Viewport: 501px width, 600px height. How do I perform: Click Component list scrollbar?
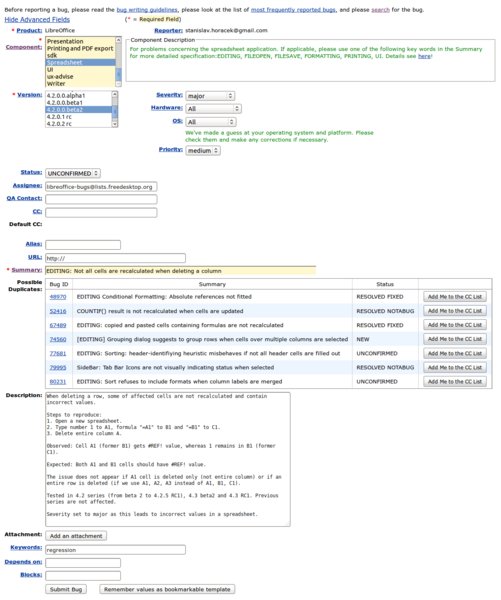click(x=118, y=62)
